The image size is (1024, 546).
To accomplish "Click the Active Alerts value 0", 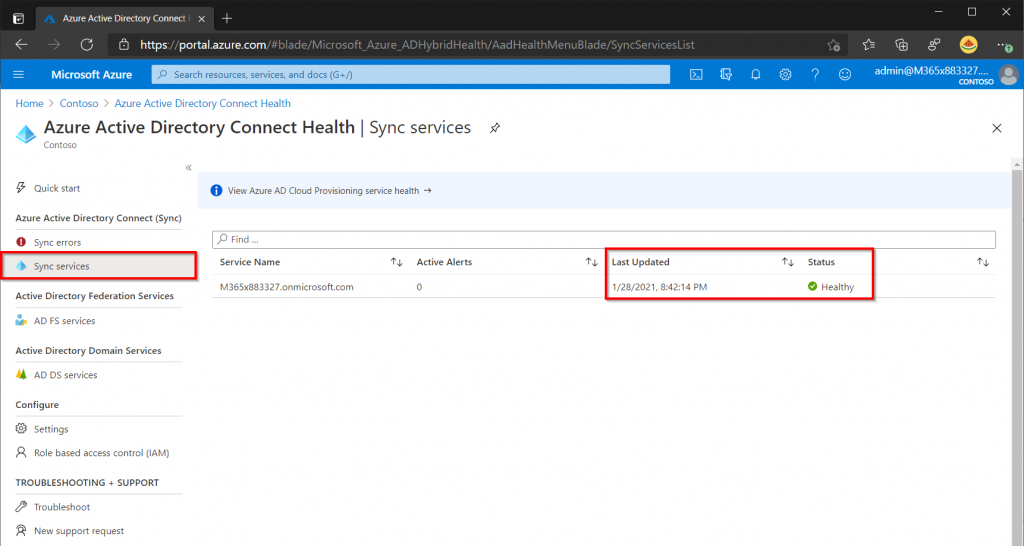I will (419, 287).
